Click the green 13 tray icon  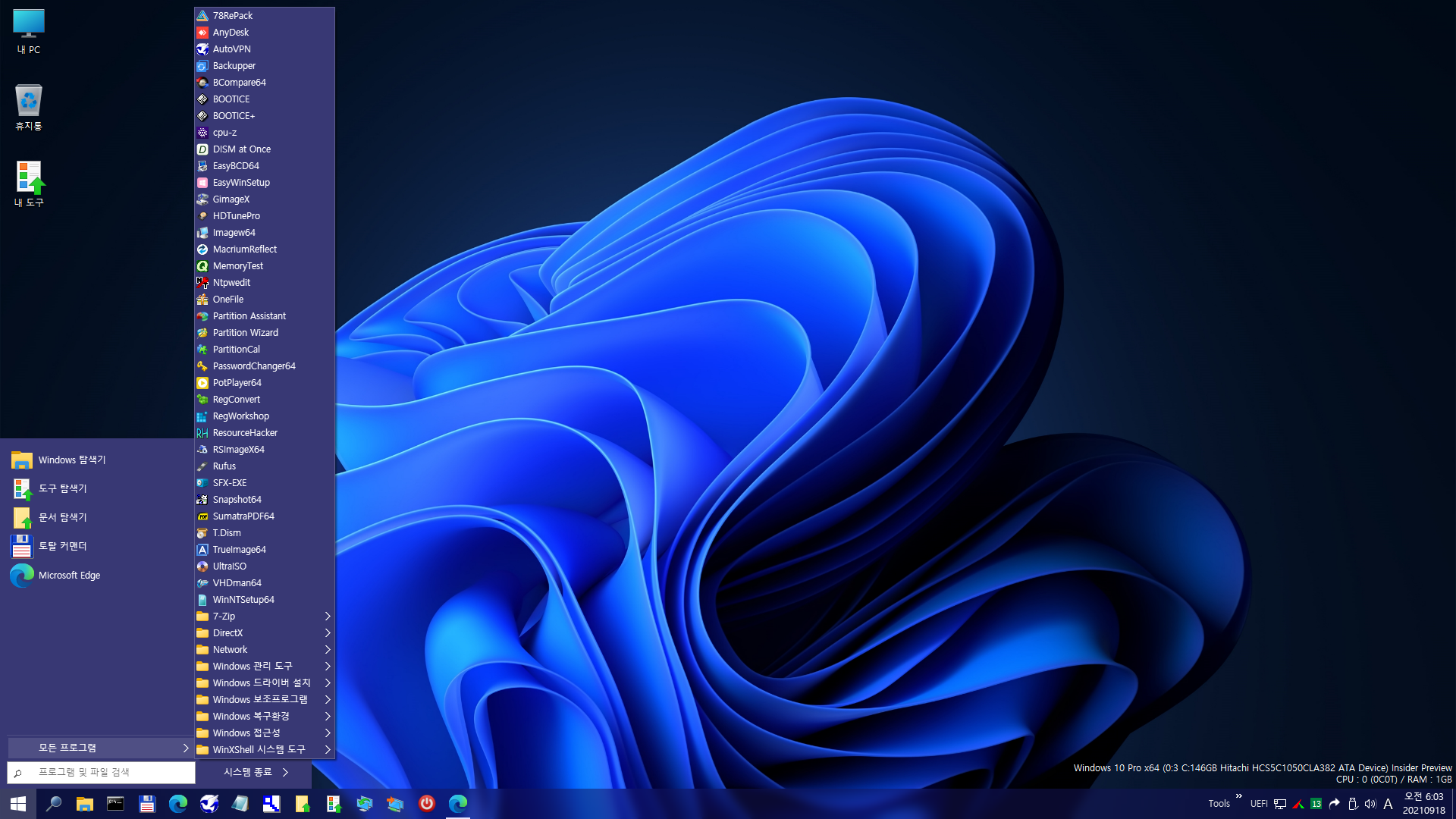tap(1316, 804)
